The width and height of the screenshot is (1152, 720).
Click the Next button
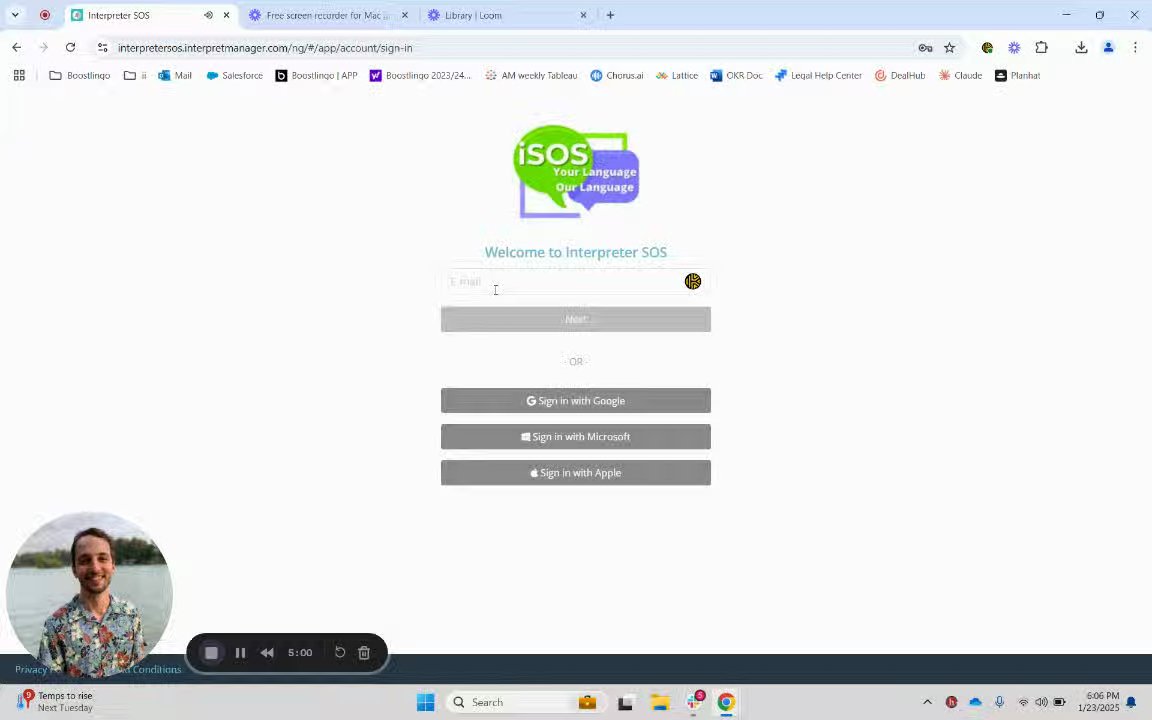[575, 319]
